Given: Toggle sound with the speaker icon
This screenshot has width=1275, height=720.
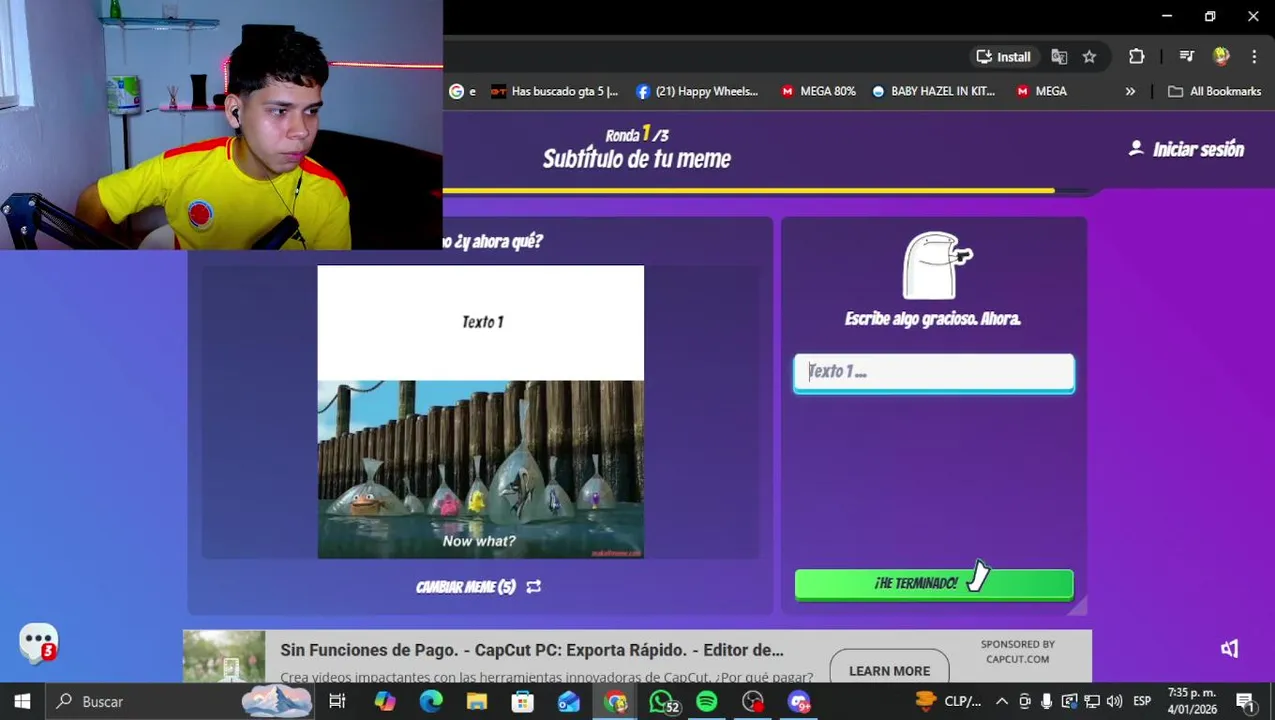Looking at the screenshot, I should point(1229,649).
